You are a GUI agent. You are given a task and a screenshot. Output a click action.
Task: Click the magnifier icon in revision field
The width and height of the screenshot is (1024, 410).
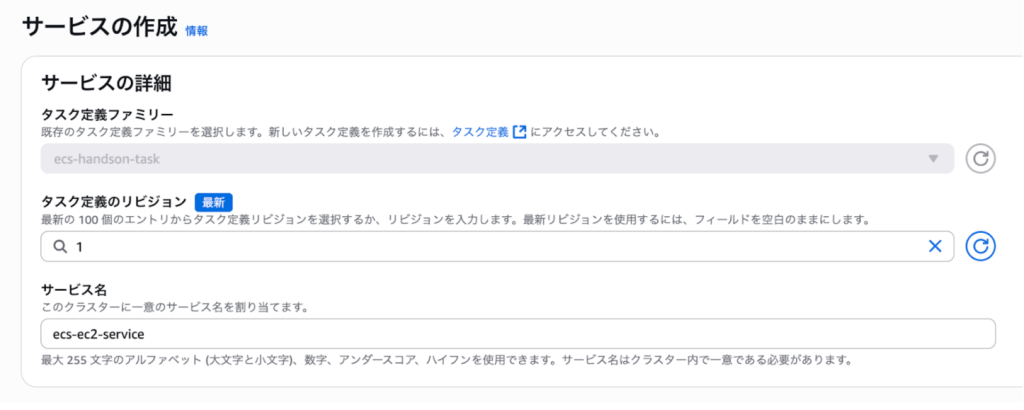point(59,246)
